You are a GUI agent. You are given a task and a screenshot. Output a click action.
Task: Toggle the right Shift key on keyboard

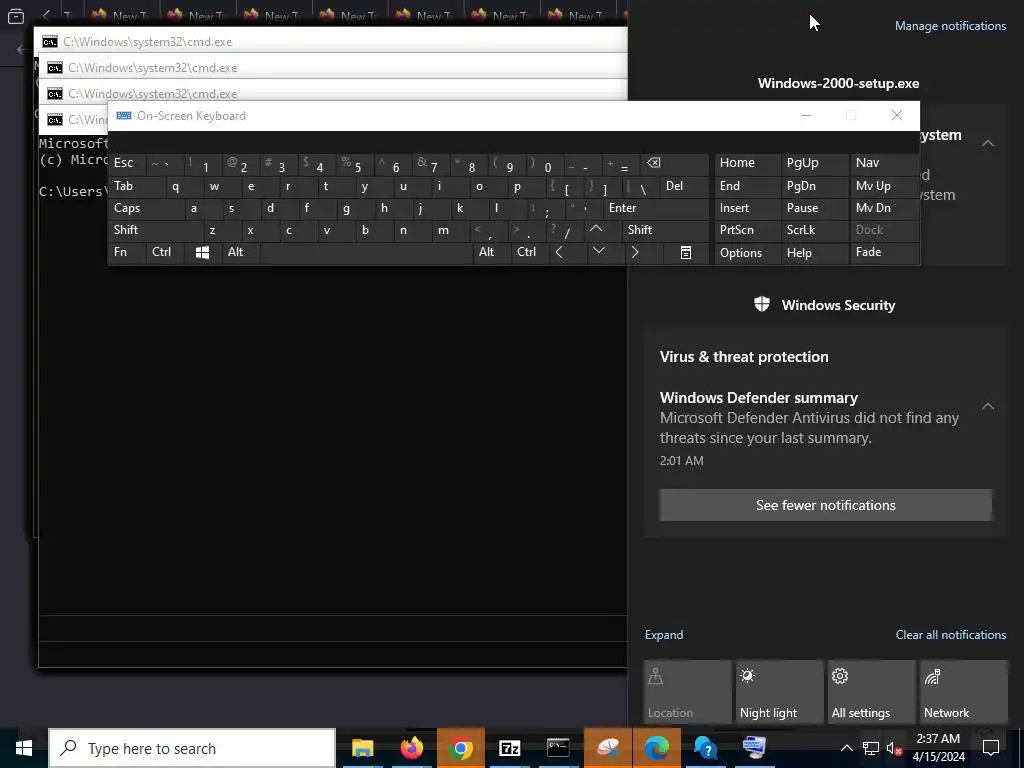(x=665, y=230)
